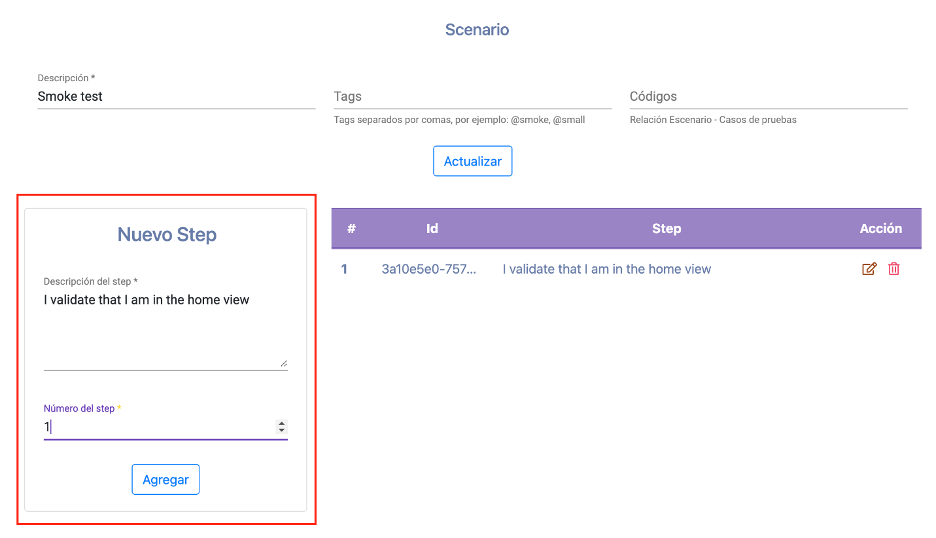Screen dimensions: 936x538
Task: Focus the Descripción field containing Smoke test
Action: coord(176,97)
